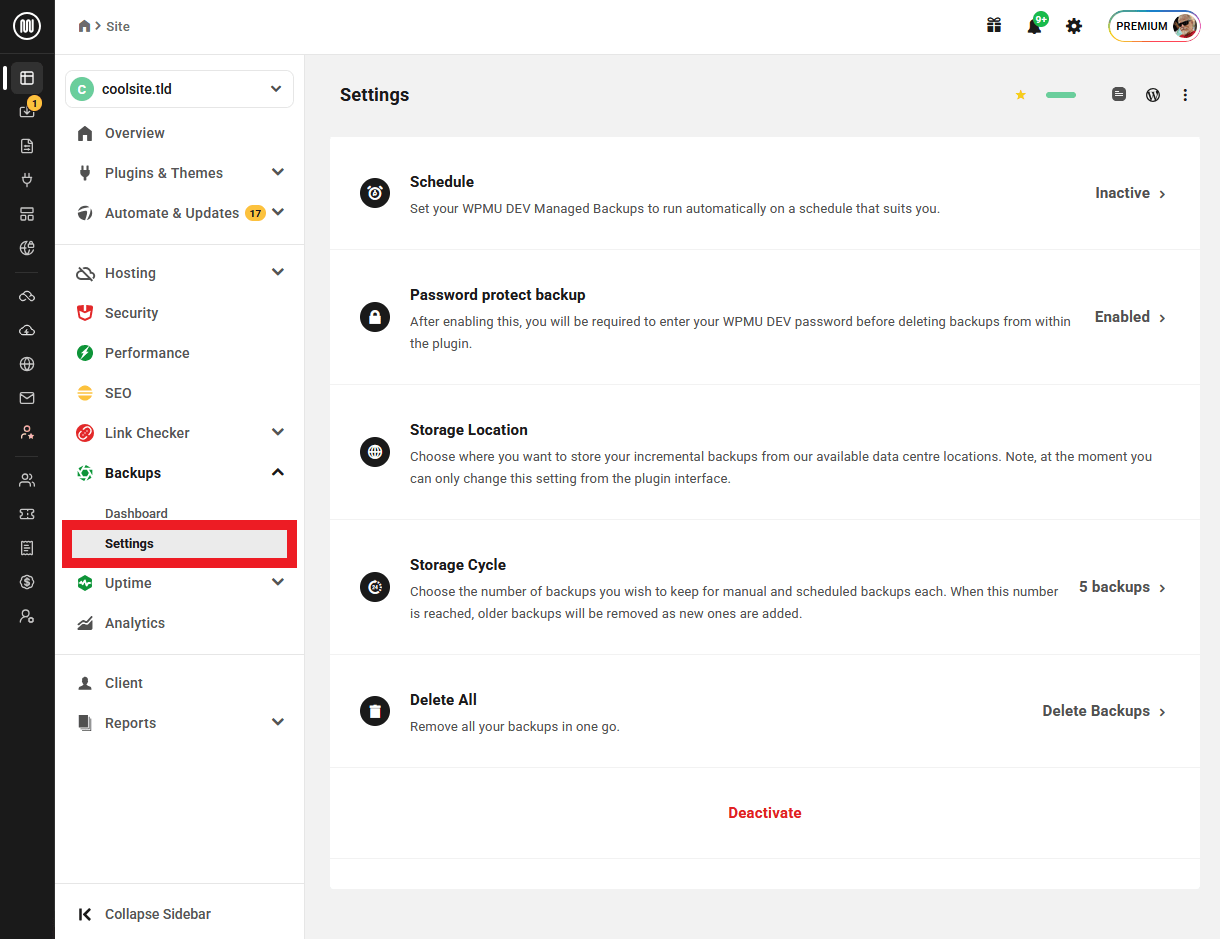Open the crossed-out cloud hosting icon in the dark sidebar

click(x=27, y=296)
